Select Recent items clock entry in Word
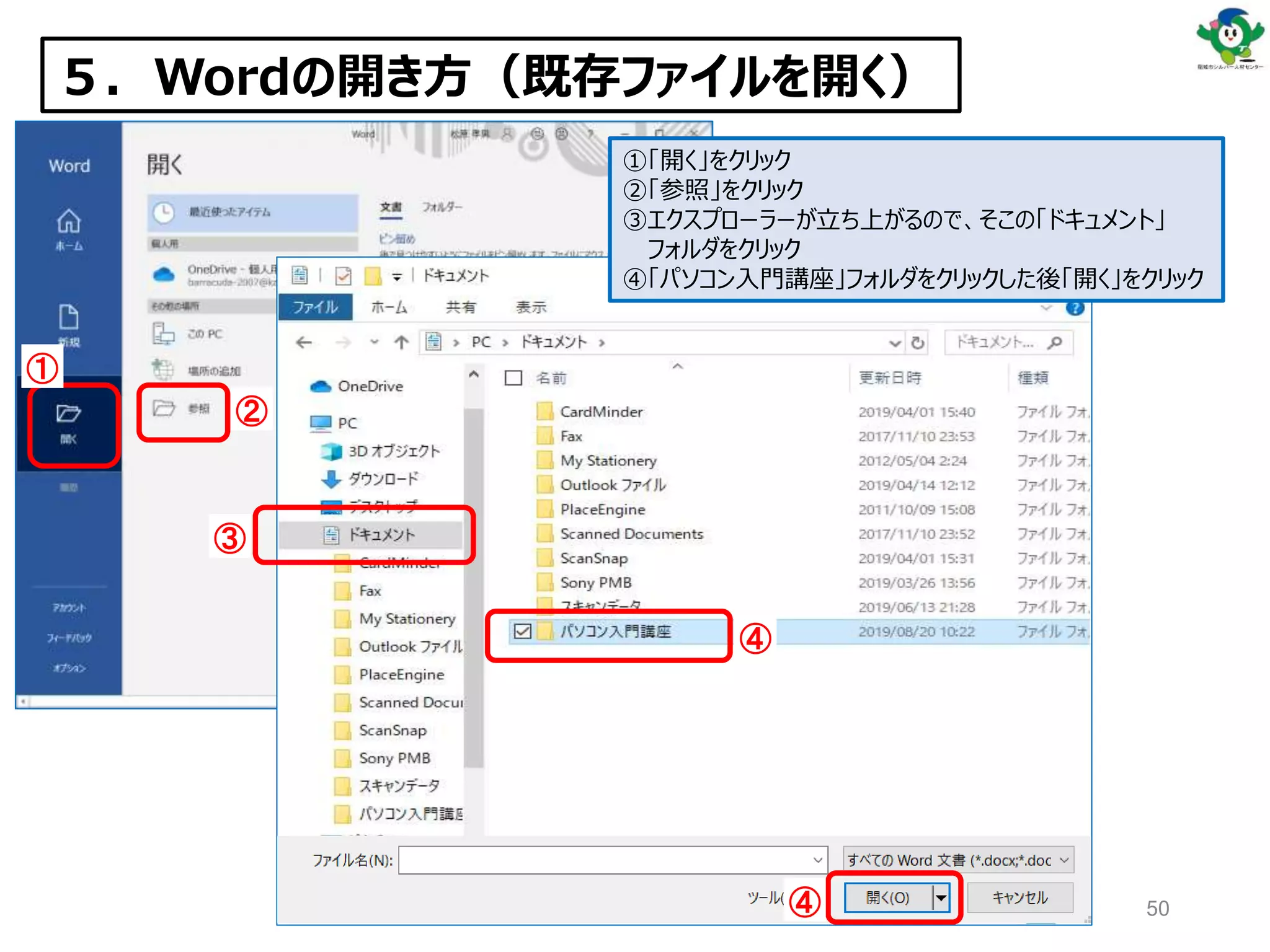The image size is (1270, 952). pos(252,212)
